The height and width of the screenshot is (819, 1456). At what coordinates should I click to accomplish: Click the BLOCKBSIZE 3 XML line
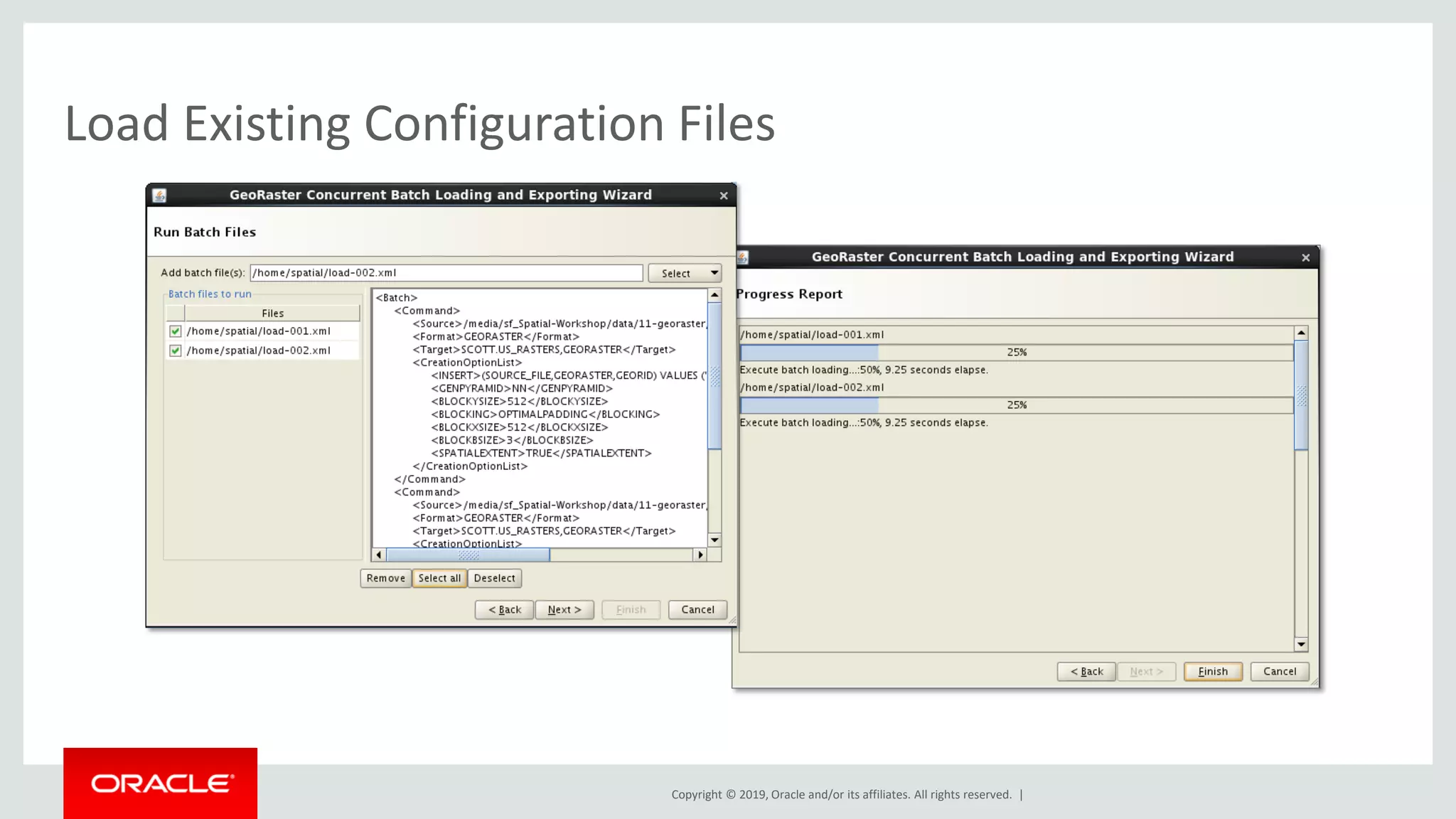tap(512, 441)
